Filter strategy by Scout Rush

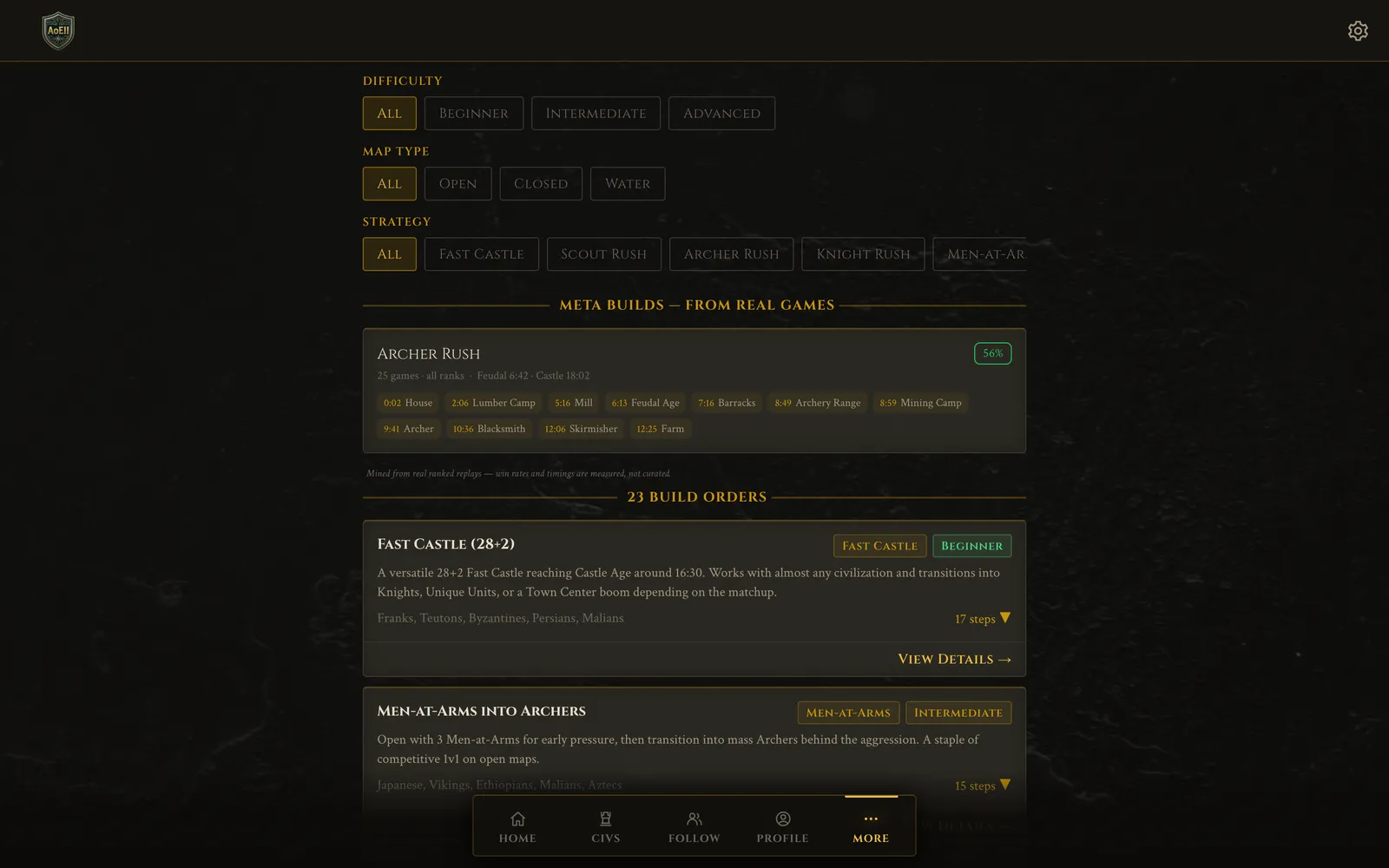603,254
